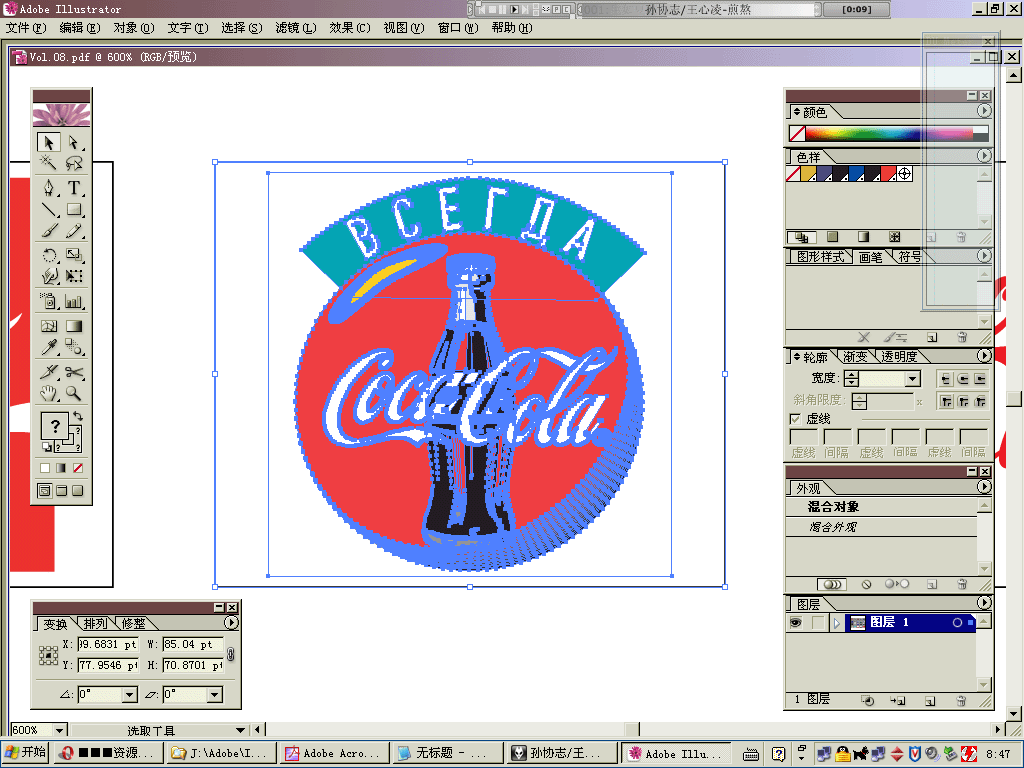Image resolution: width=1024 pixels, height=768 pixels.
Task: Open the 效果 (C) menu
Action: point(350,27)
